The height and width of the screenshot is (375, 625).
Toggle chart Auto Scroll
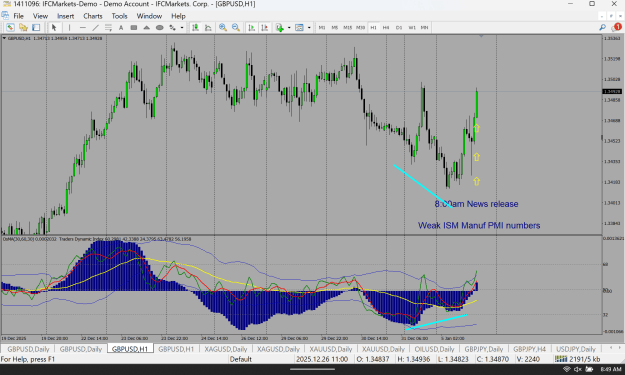[252, 27]
